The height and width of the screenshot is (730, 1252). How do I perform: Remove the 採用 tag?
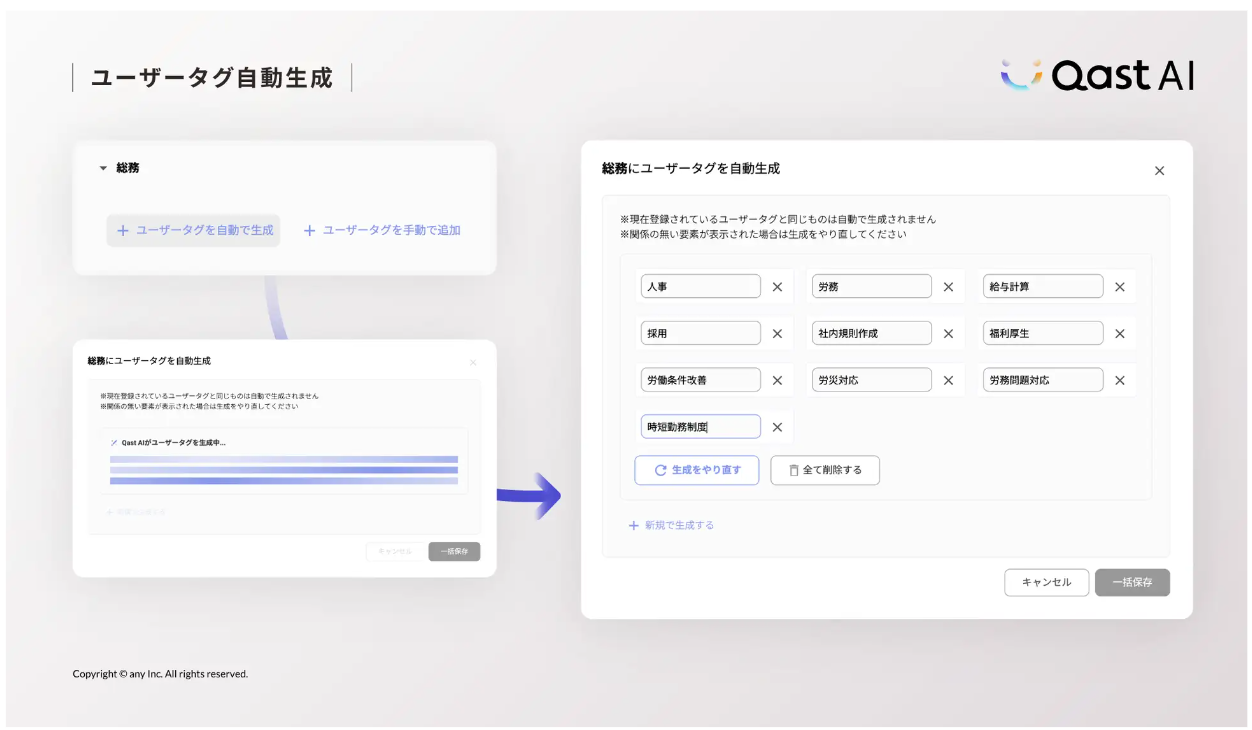pos(777,333)
